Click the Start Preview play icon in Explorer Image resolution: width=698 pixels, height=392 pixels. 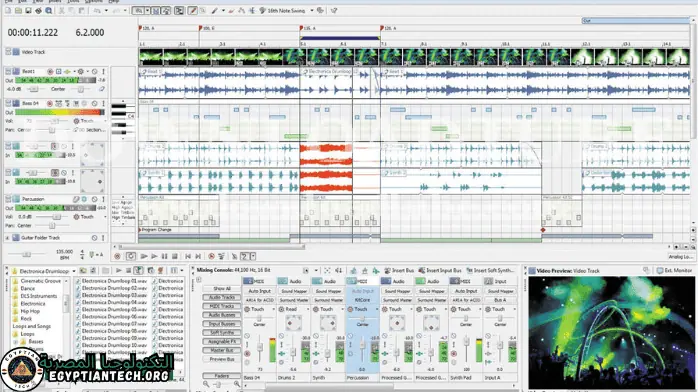[118, 271]
